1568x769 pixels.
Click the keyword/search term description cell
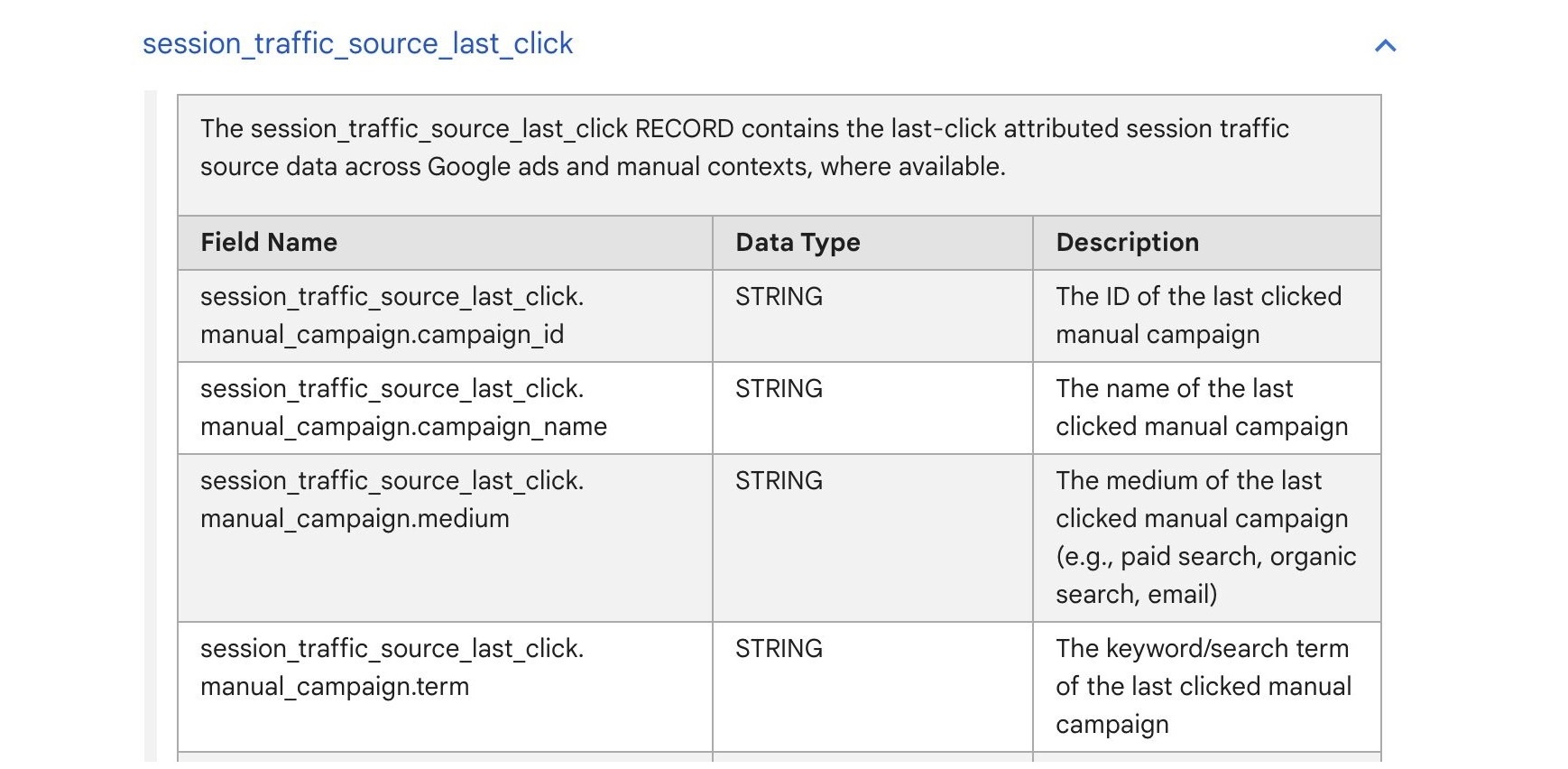(1201, 686)
